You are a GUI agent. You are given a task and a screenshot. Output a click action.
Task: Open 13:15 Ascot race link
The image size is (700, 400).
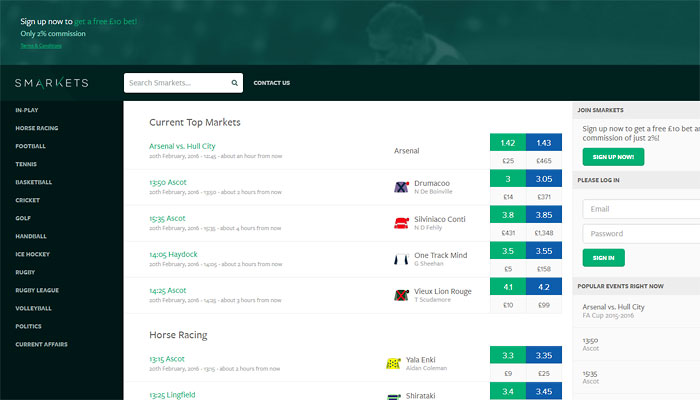(167, 359)
